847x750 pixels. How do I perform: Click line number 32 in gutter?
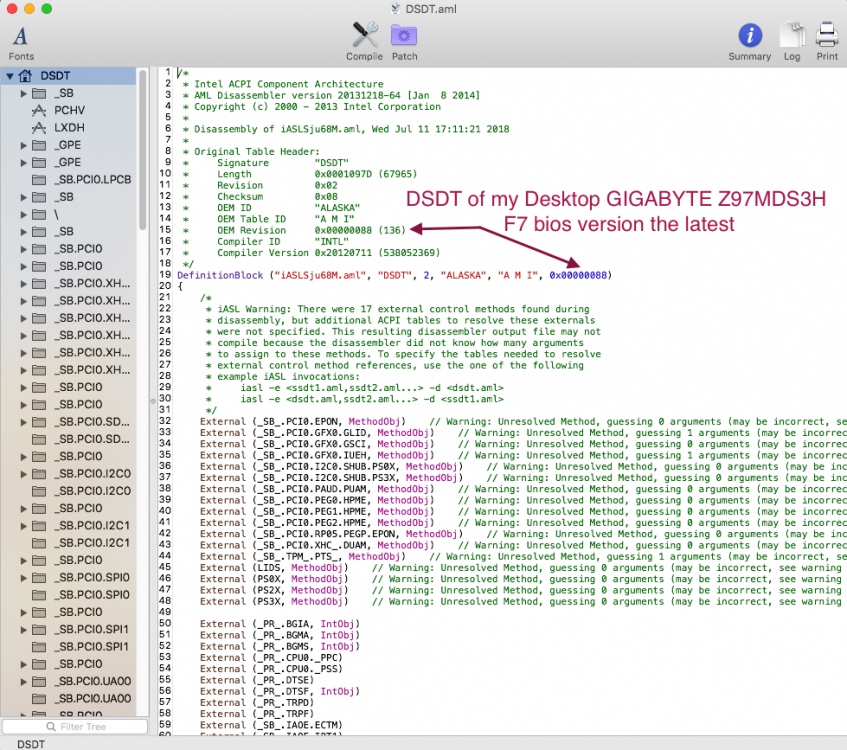(165, 421)
